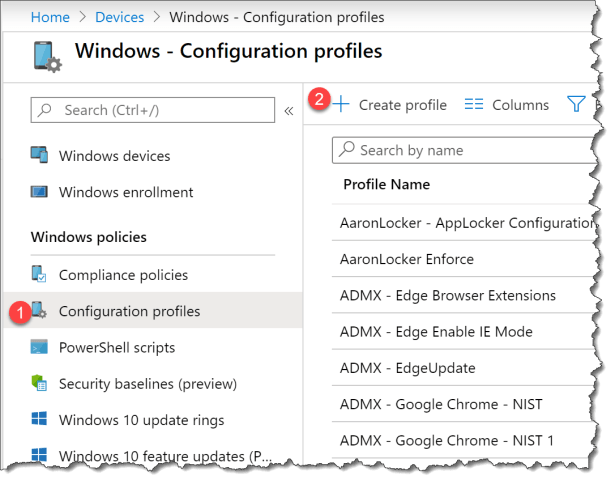Click the Filter funnel icon
This screenshot has height=484, width=615.
pos(576,104)
